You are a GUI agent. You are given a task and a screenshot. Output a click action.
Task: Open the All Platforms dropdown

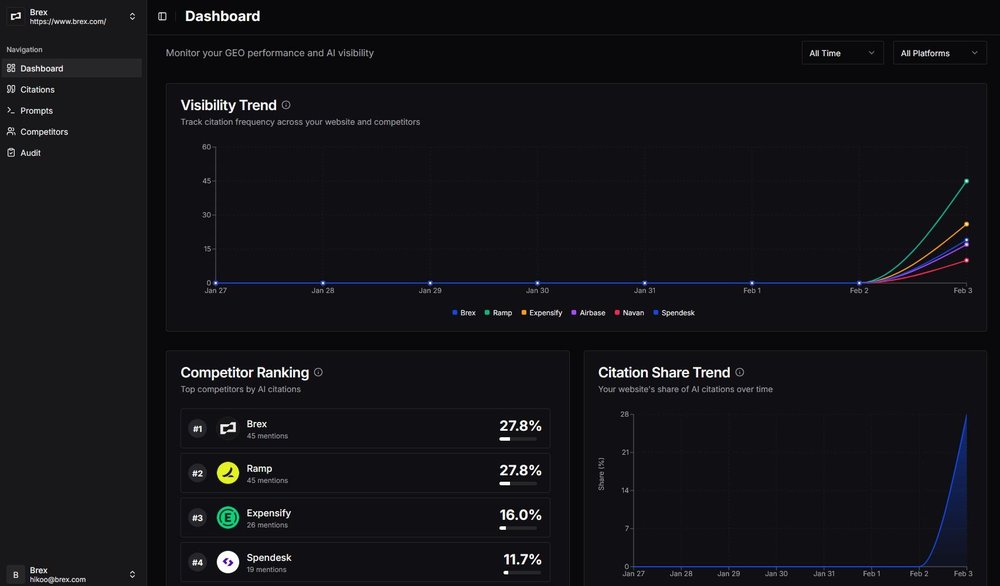(x=939, y=52)
